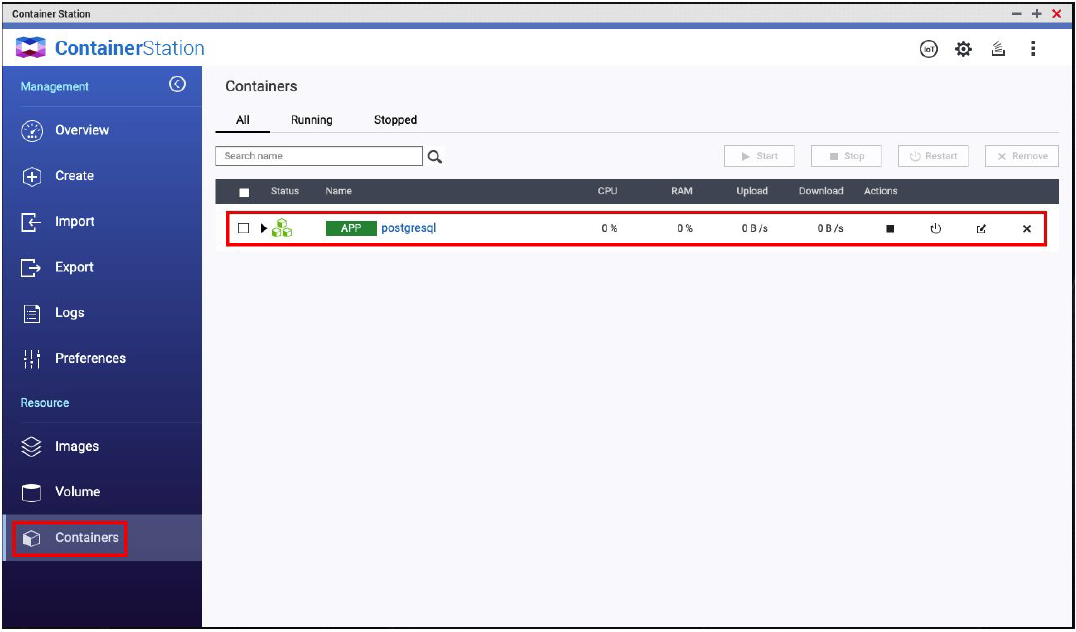Collapse the left sidebar with arrow icon
Screen dimensions: 1076x632
[x=177, y=85]
